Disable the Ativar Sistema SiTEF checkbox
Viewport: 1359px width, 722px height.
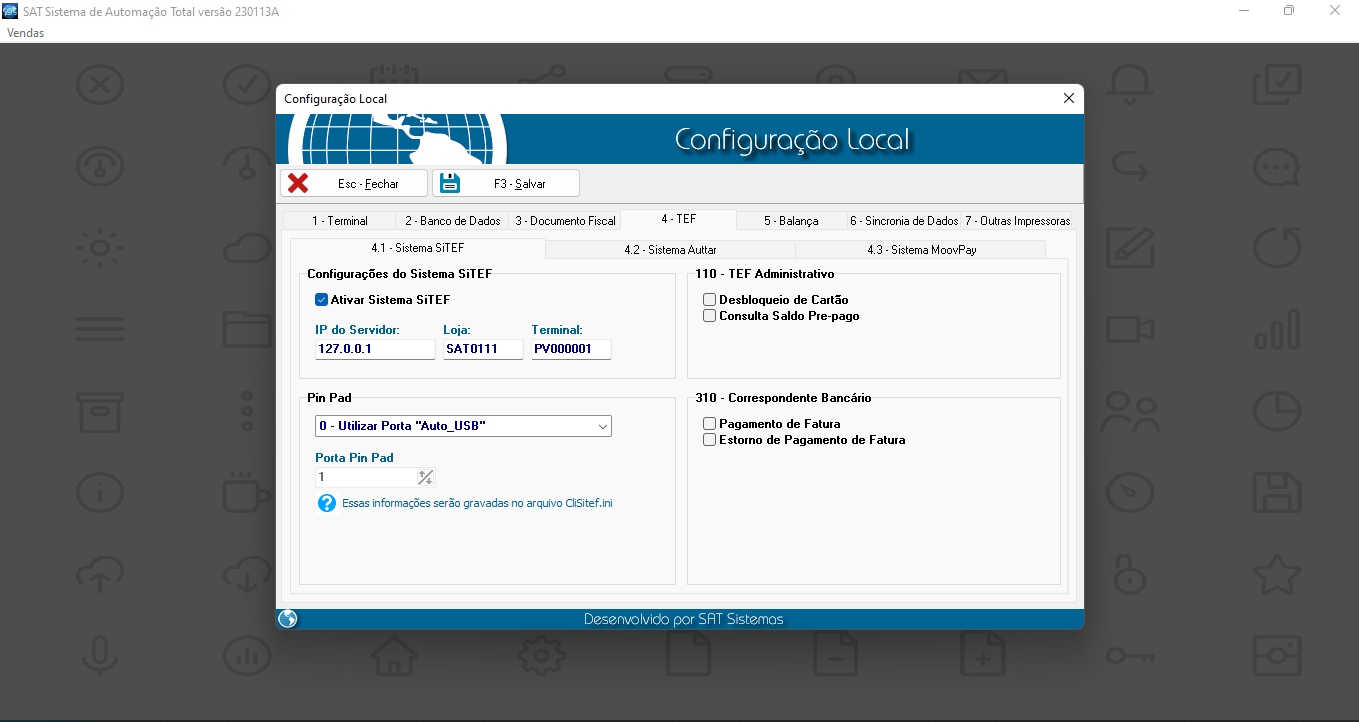click(321, 299)
